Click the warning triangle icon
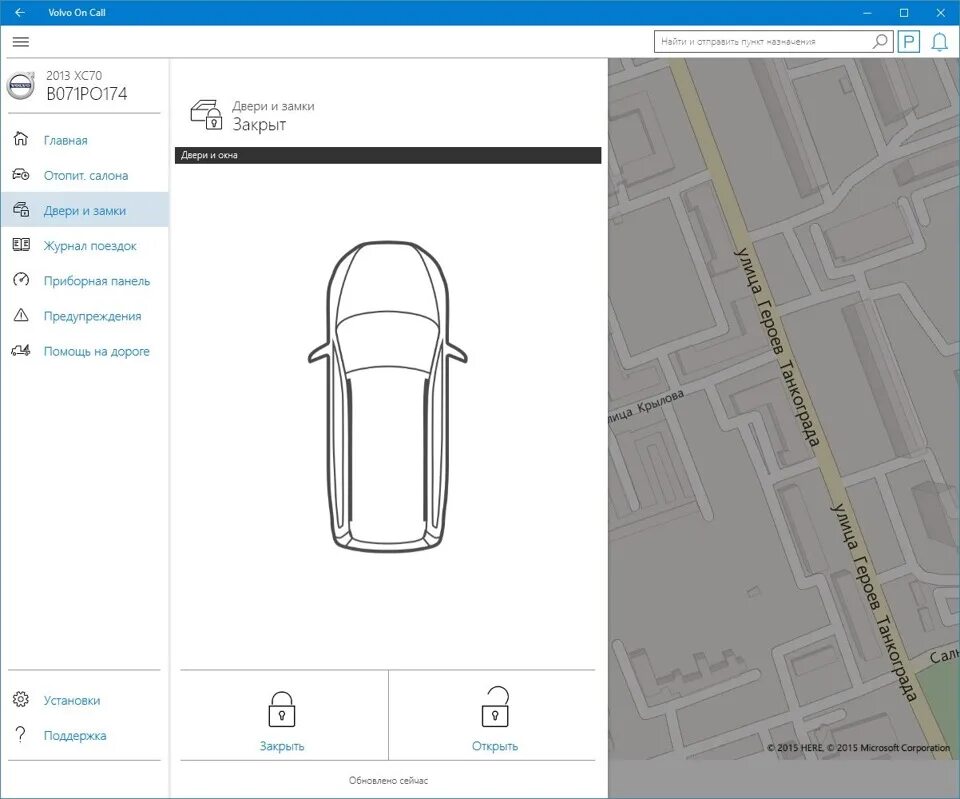Viewport: 960px width, 799px height. (21, 315)
